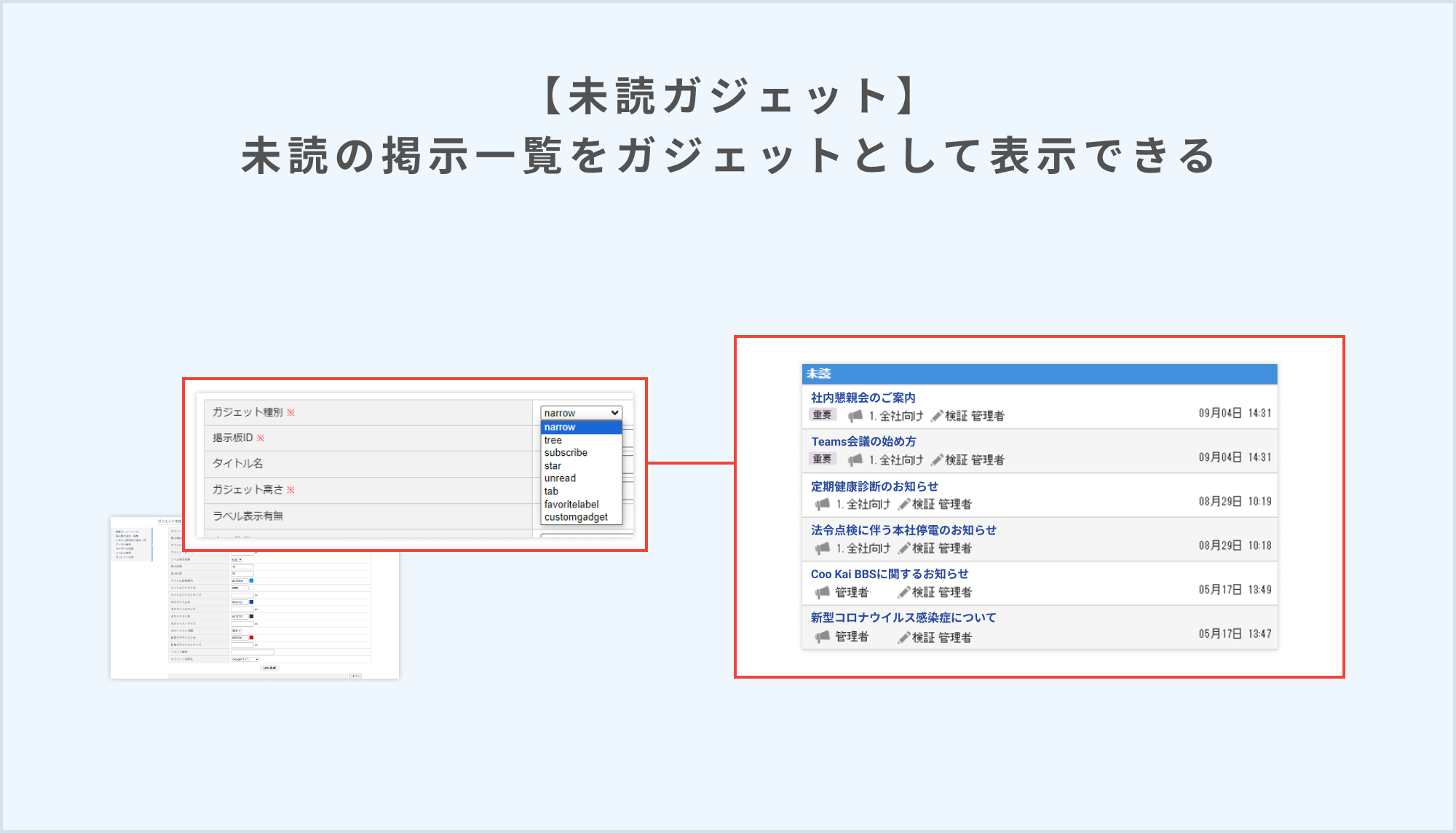Click megaphone icon in 定期健康診断のお知らせ row
1456x833 pixels.
[823, 504]
